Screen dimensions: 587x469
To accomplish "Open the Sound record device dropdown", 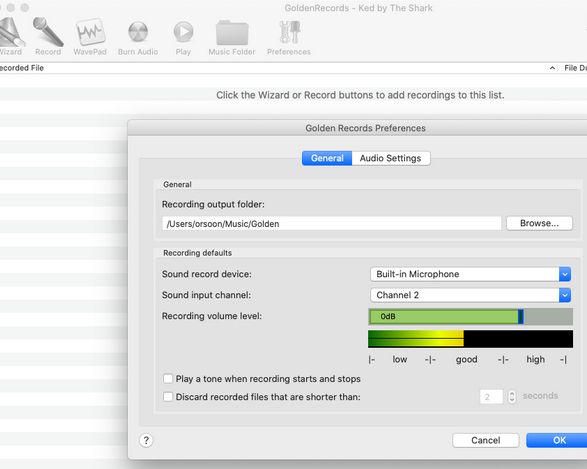I will [471, 274].
